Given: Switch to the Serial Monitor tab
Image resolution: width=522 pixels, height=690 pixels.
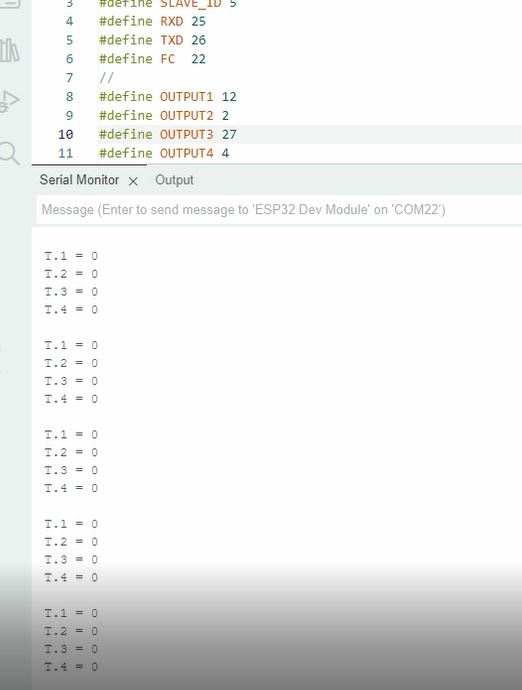Looking at the screenshot, I should pyautogui.click(x=79, y=180).
